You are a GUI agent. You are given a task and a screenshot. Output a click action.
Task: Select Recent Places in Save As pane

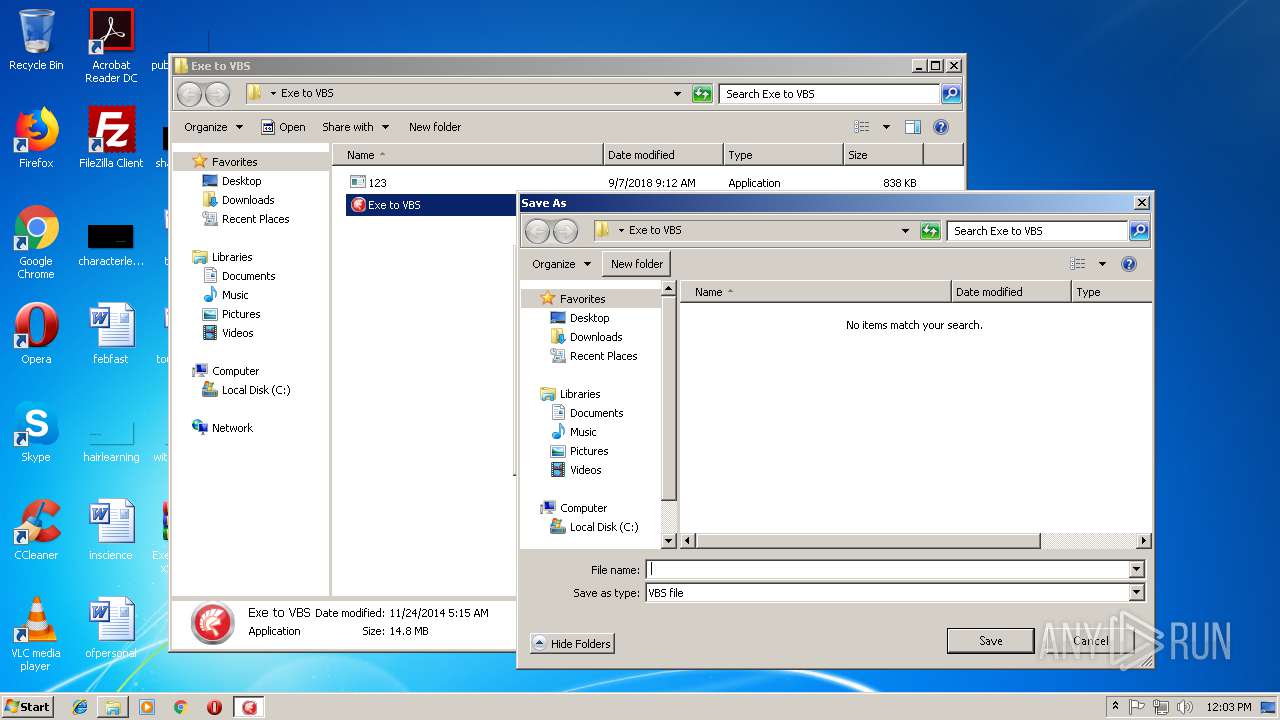coord(603,356)
